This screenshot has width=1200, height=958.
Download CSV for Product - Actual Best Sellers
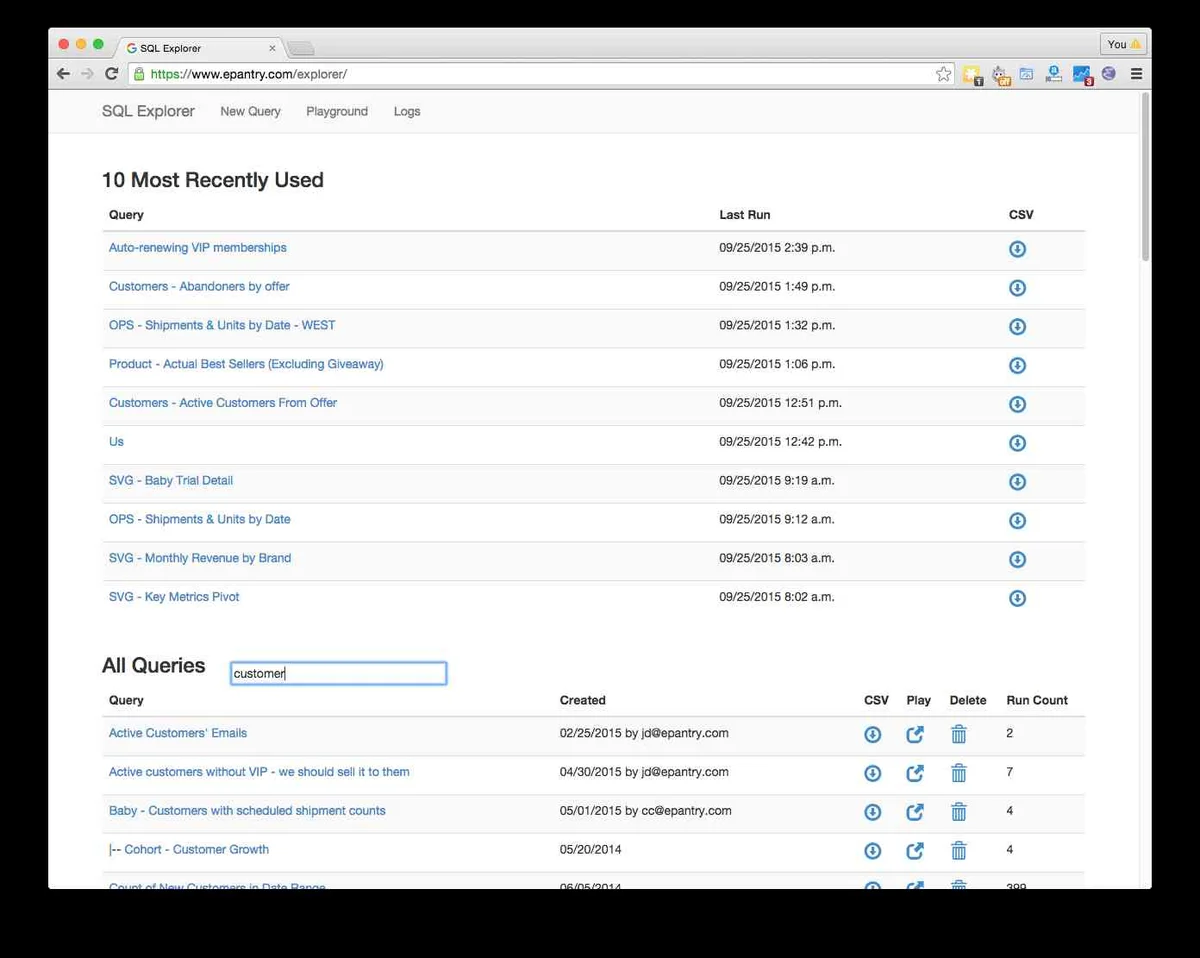coord(1017,366)
